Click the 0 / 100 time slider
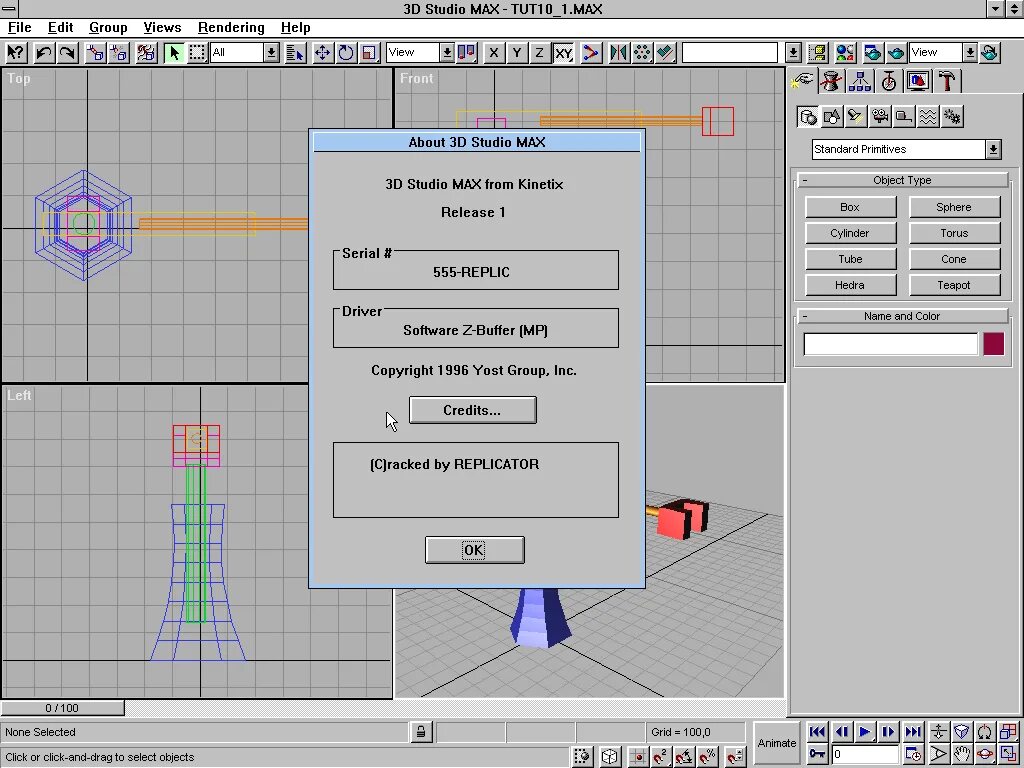 pyautogui.click(x=62, y=708)
